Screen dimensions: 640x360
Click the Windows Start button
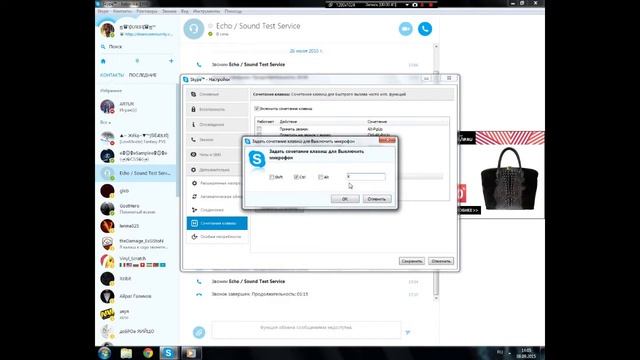point(104,353)
